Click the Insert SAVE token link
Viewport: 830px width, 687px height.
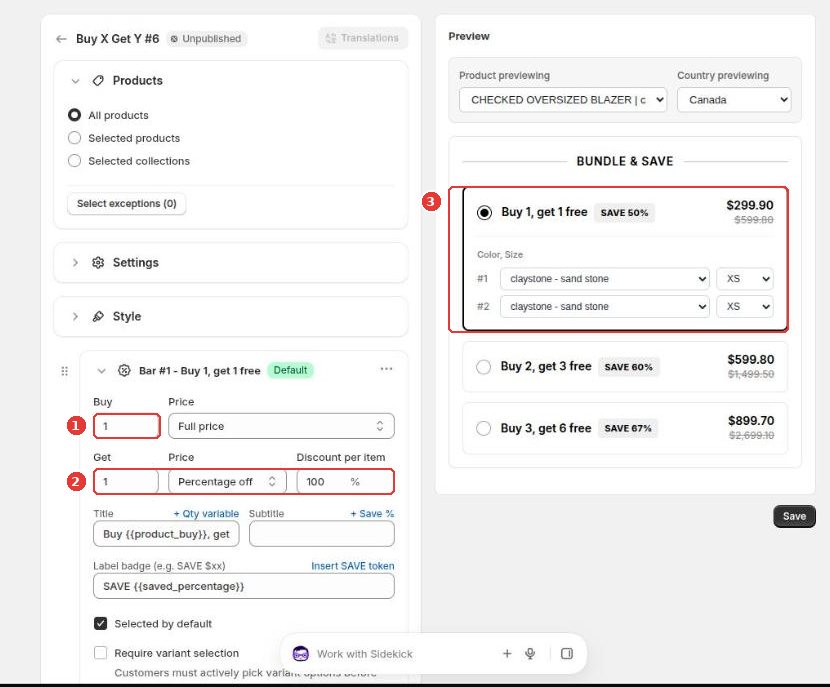[353, 566]
